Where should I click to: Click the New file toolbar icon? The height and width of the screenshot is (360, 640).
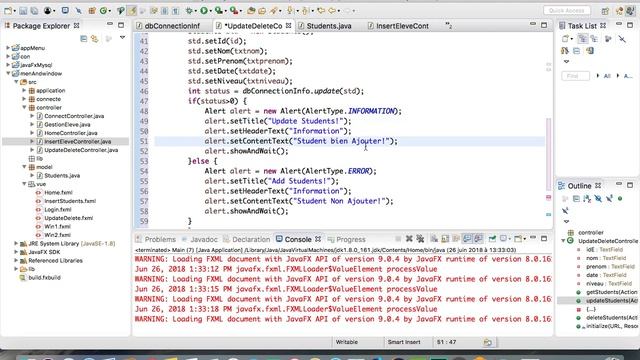coord(7,11)
